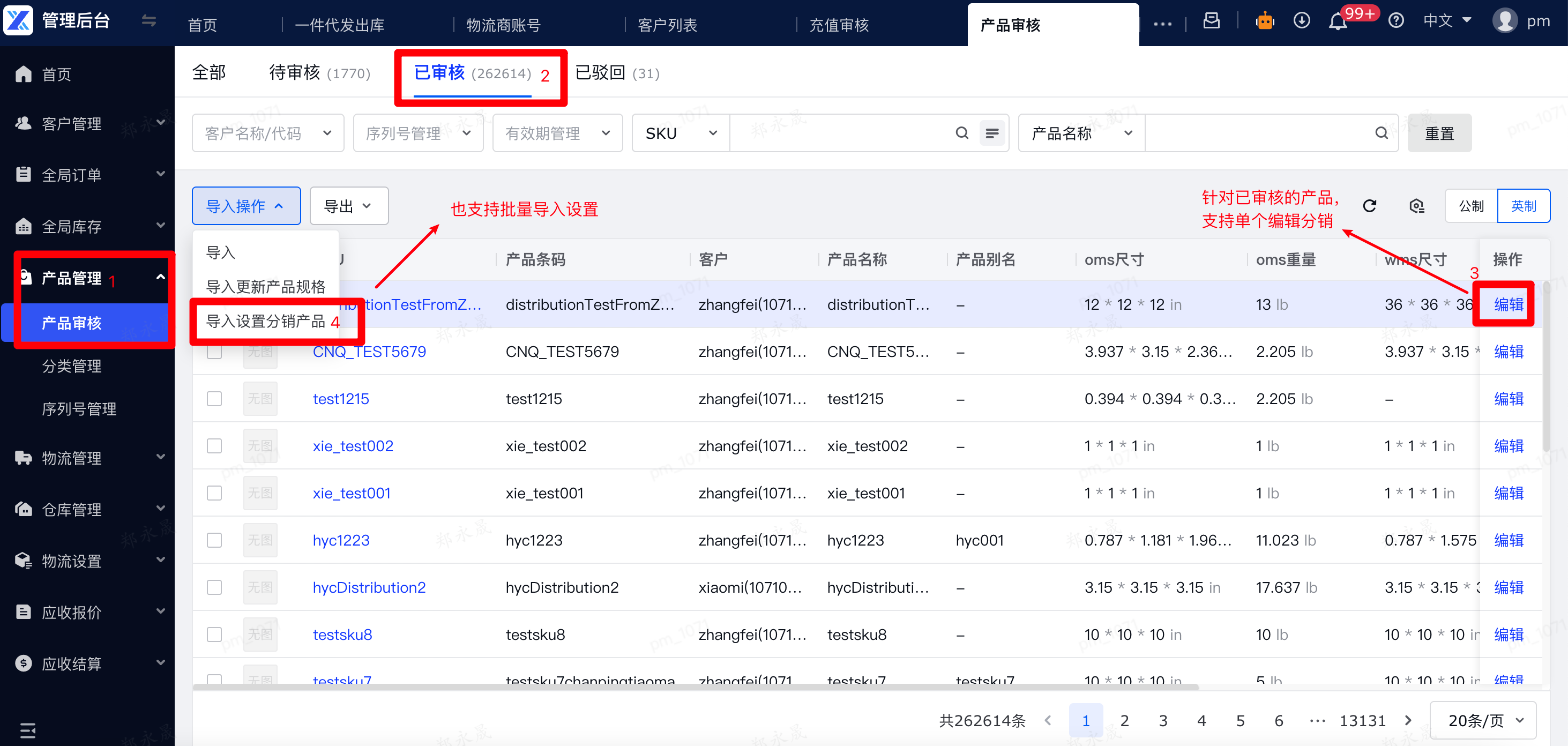The width and height of the screenshot is (1568, 746).
Task: Click the refresh icon above the table
Action: [x=1369, y=206]
